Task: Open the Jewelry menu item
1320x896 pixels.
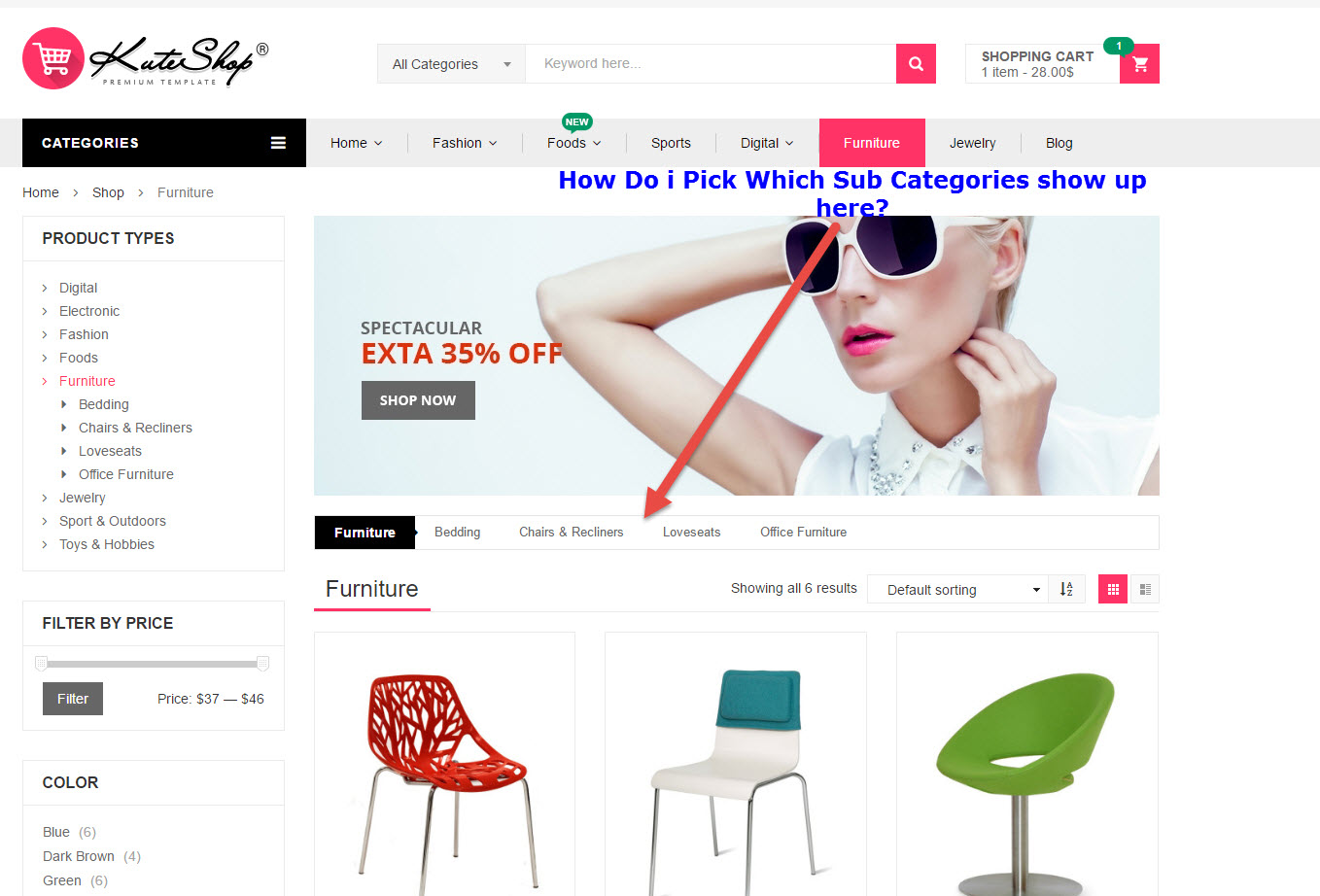Action: [x=972, y=143]
